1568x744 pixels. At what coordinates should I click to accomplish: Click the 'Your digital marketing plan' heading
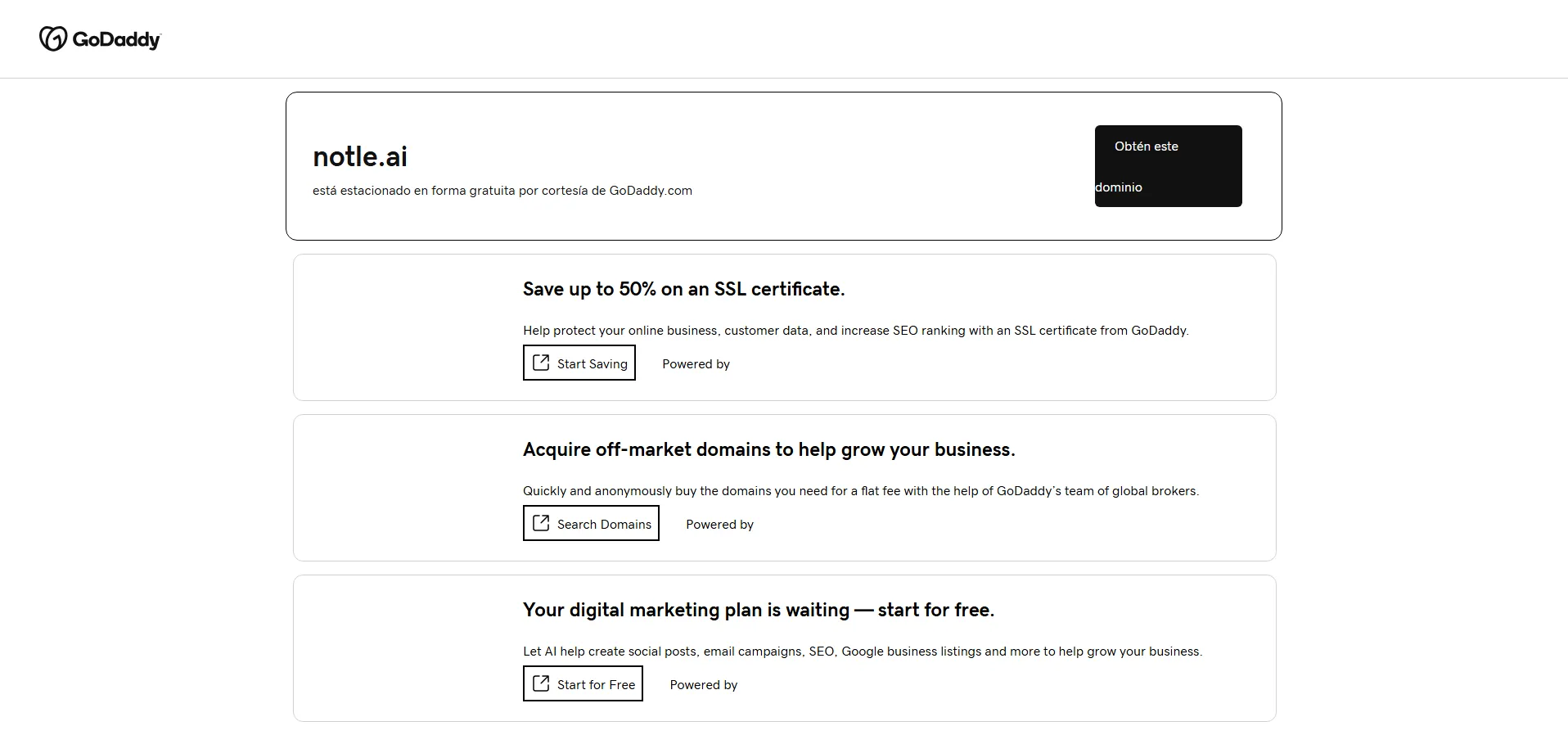[758, 610]
